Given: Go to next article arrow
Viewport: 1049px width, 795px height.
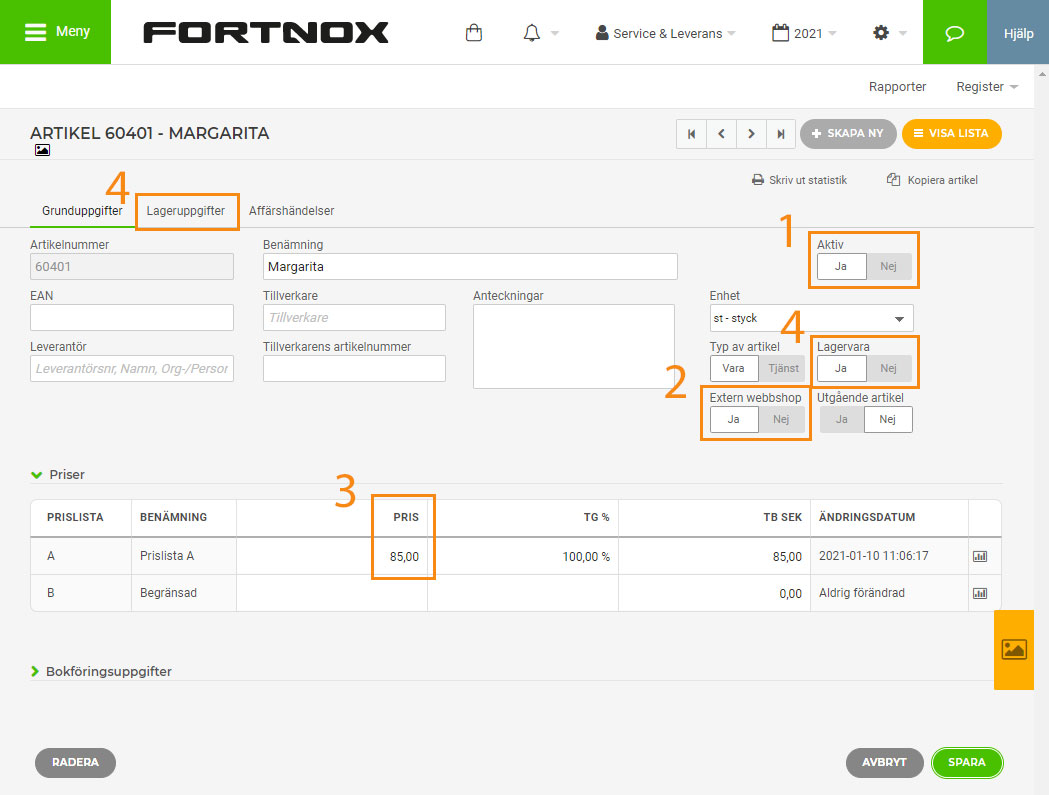Looking at the screenshot, I should point(751,134).
